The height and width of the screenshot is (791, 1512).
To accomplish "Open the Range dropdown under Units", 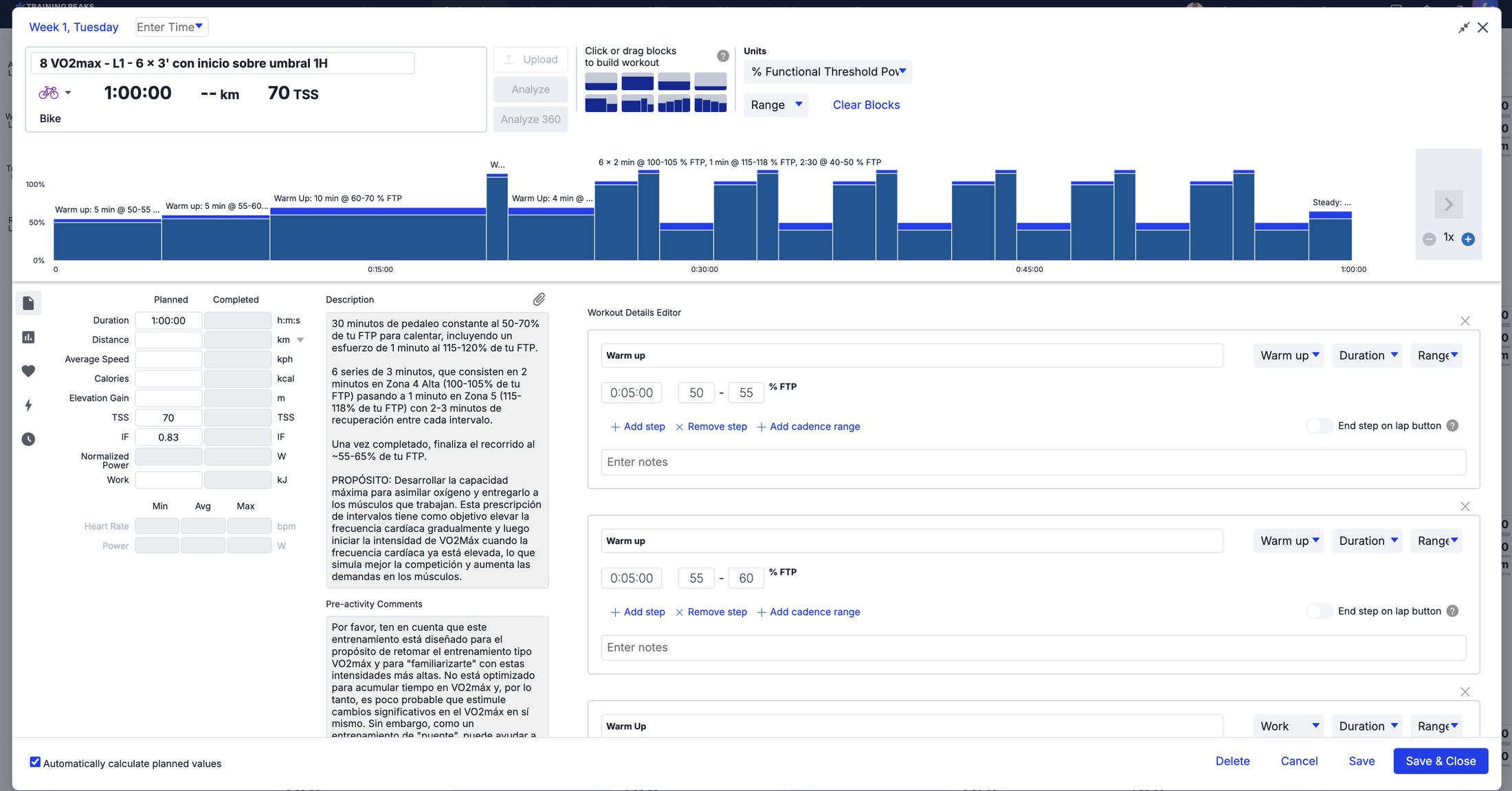I will tap(776, 104).
